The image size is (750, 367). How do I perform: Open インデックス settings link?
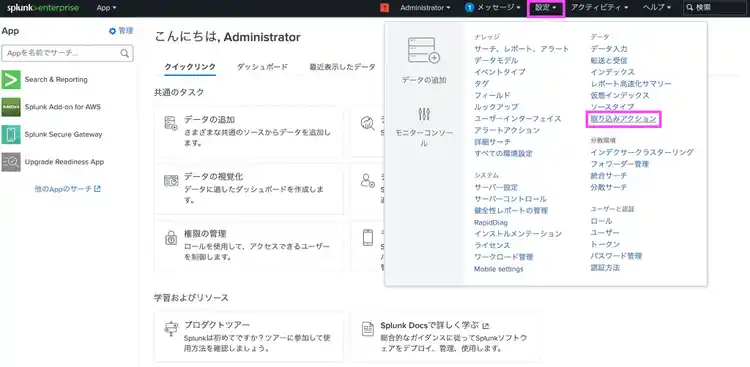[613, 72]
